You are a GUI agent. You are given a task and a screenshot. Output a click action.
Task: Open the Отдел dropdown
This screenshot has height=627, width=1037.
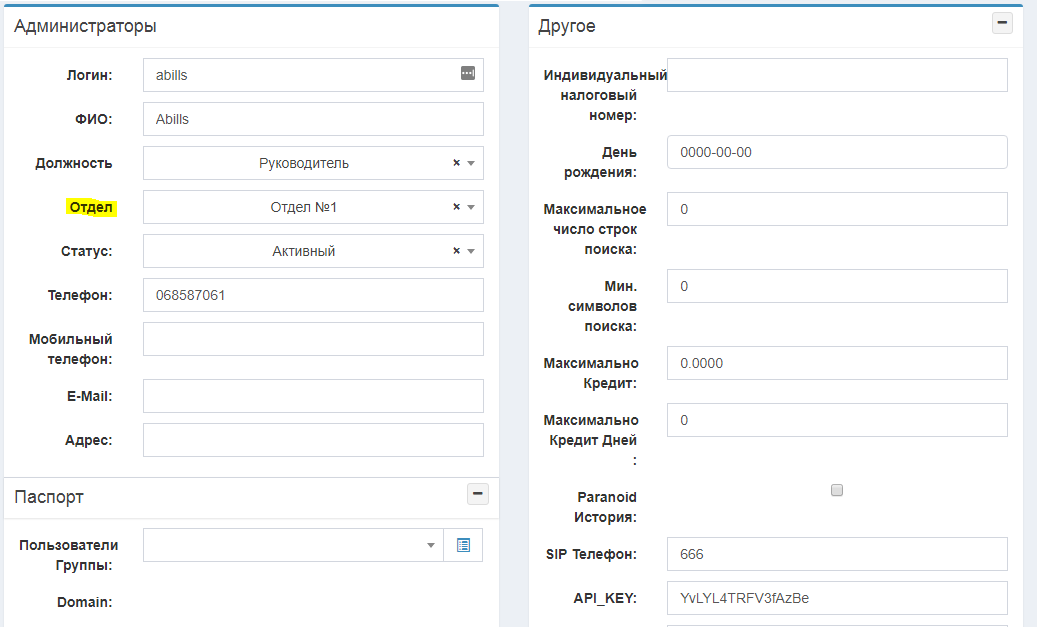click(x=300, y=207)
